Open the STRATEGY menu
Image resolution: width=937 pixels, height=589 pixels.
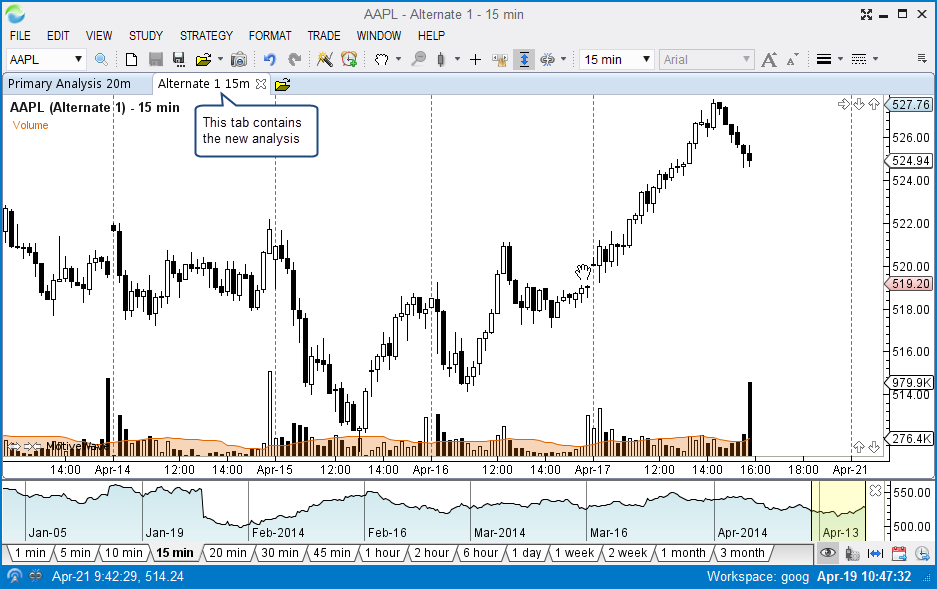(206, 36)
